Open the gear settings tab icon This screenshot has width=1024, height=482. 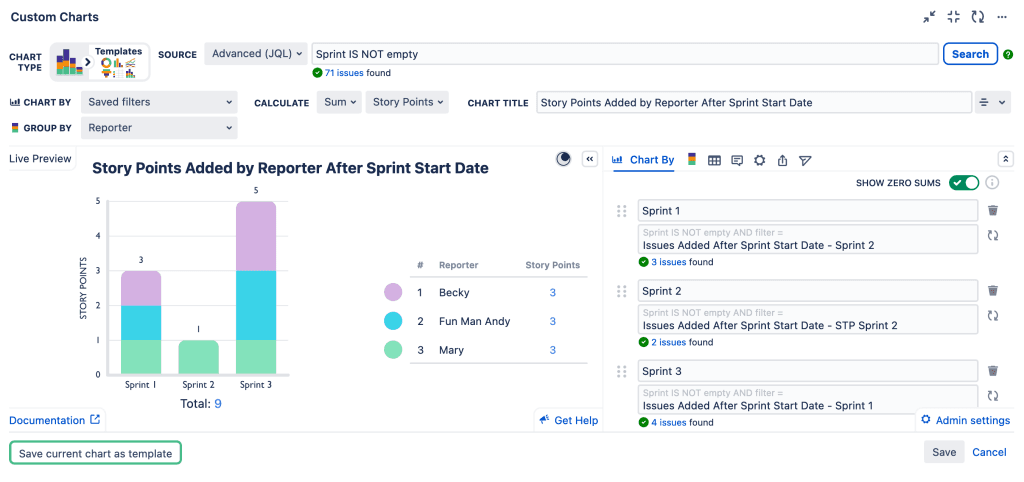[759, 160]
